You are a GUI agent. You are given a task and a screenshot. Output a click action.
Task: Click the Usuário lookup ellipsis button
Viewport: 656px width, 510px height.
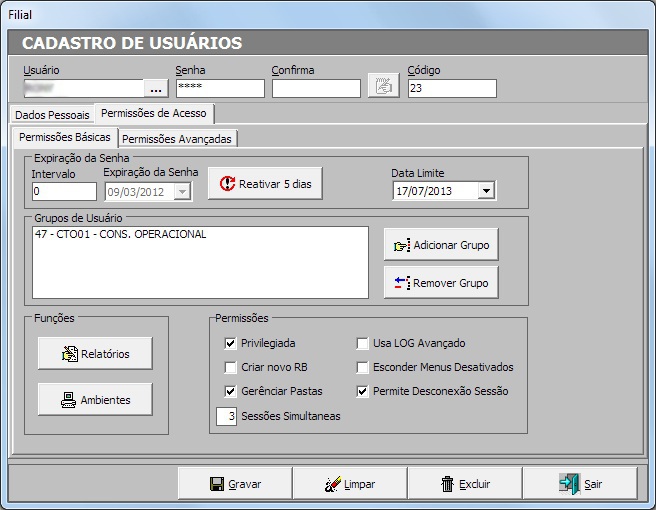(x=155, y=88)
